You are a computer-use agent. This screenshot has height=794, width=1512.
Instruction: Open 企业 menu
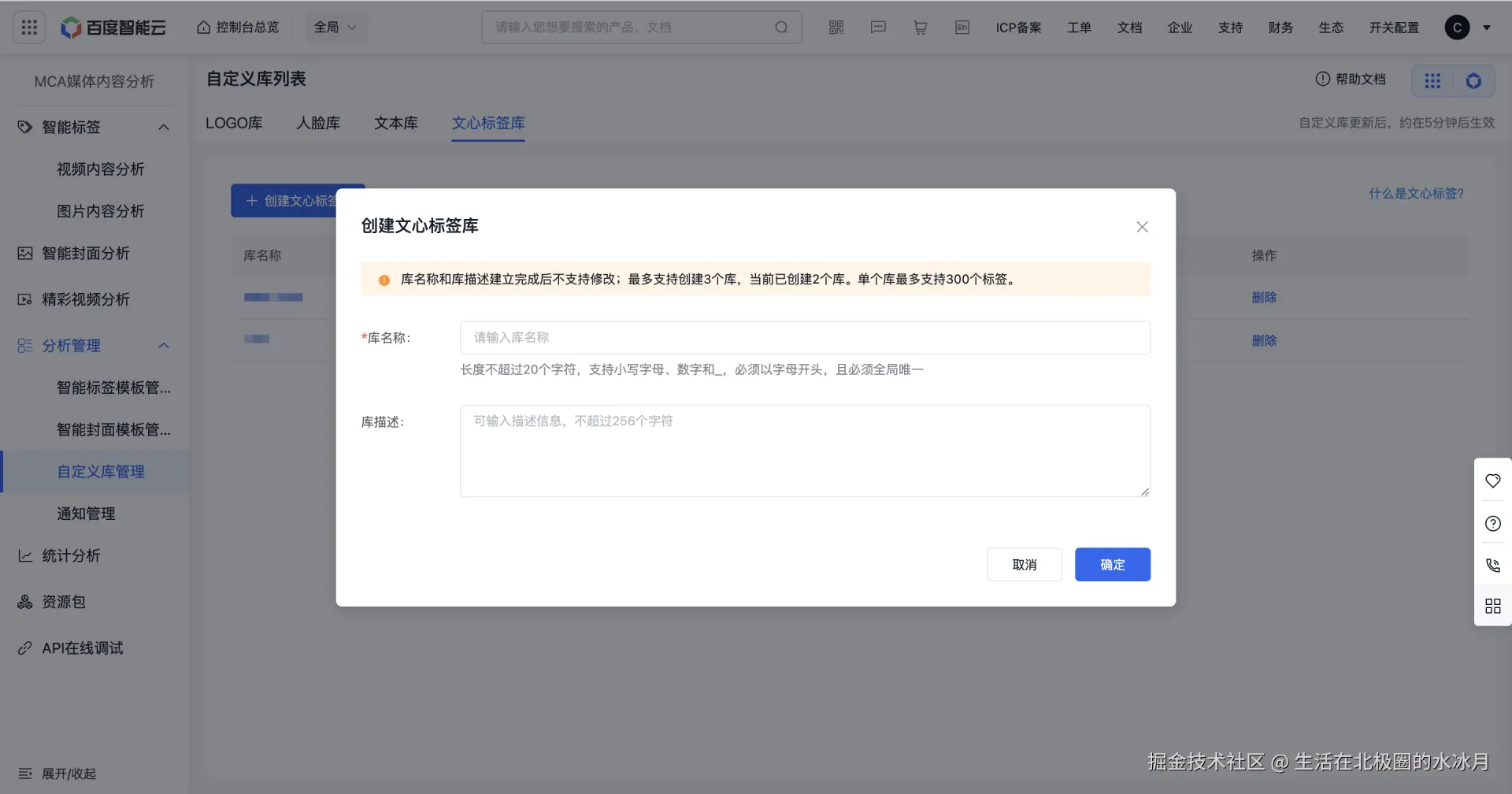pyautogui.click(x=1180, y=28)
